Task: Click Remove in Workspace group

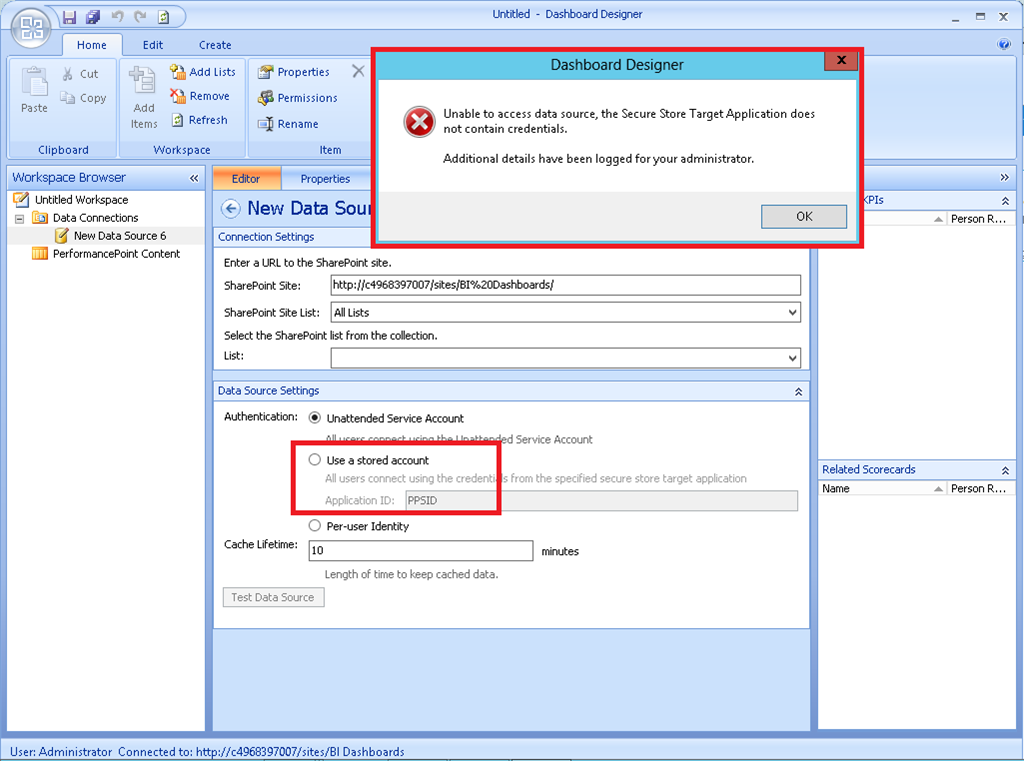Action: [x=200, y=96]
